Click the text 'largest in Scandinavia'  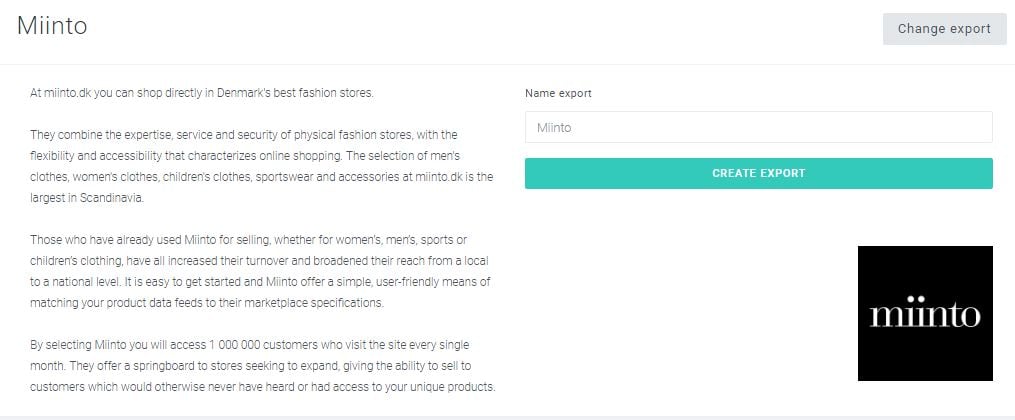click(x=85, y=198)
